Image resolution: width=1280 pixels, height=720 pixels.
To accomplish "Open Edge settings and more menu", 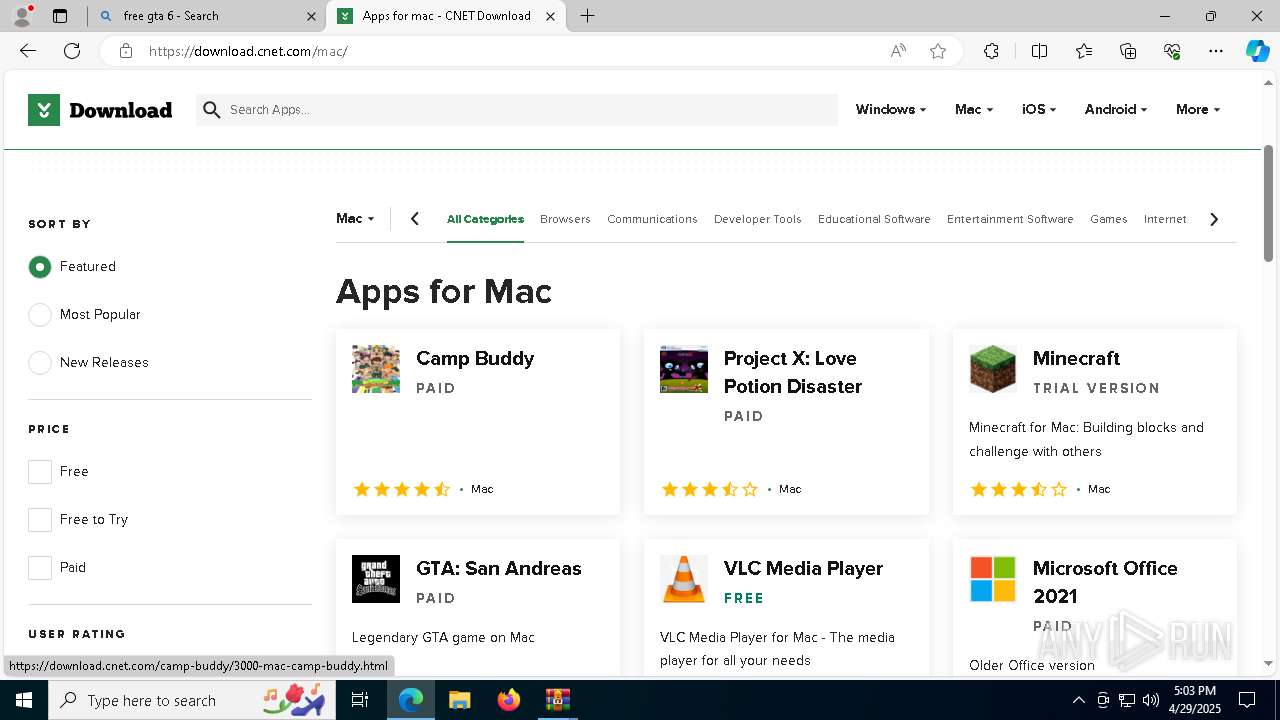I will pyautogui.click(x=1216, y=51).
